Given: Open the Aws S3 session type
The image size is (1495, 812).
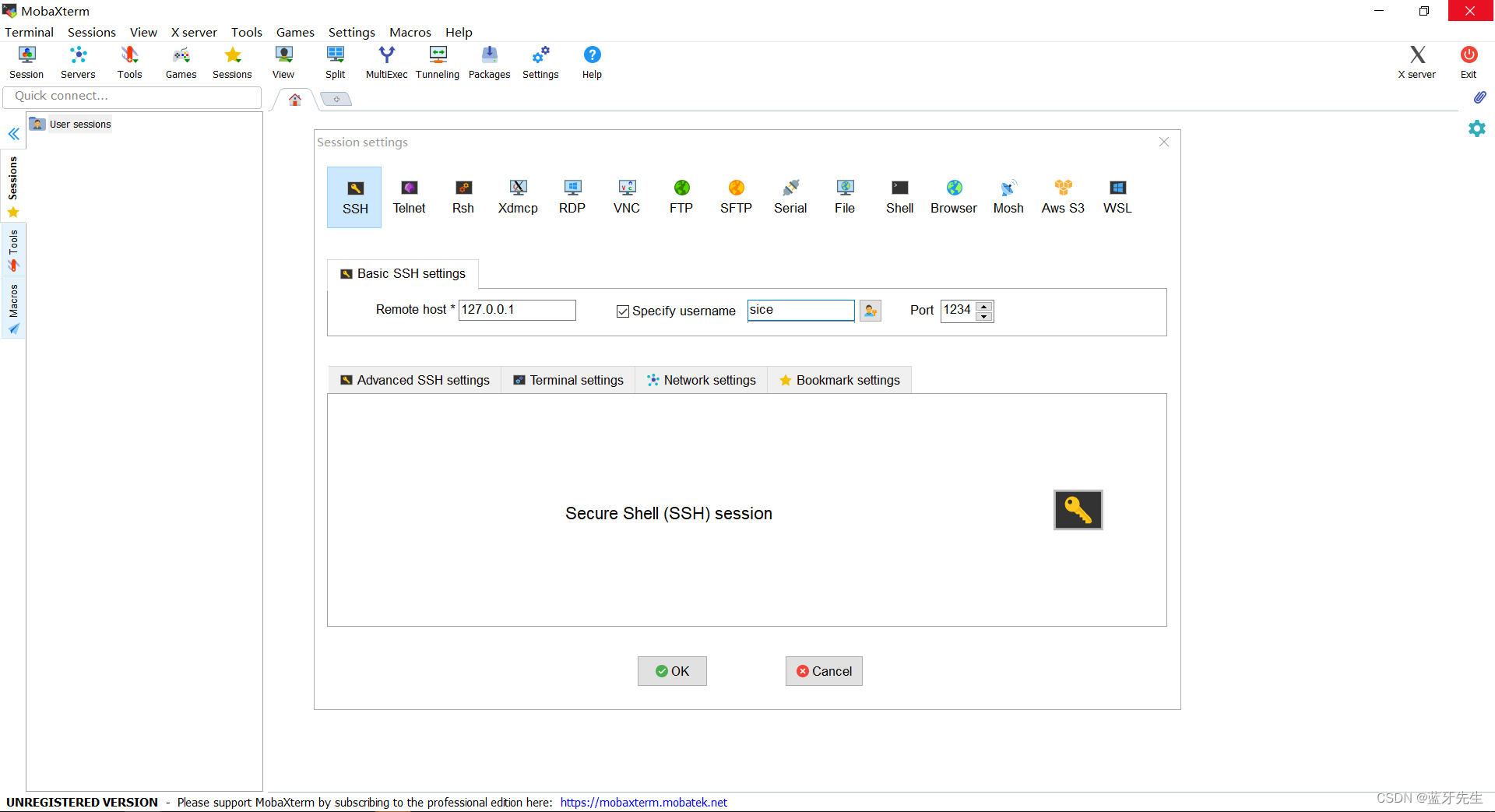Looking at the screenshot, I should click(1063, 197).
